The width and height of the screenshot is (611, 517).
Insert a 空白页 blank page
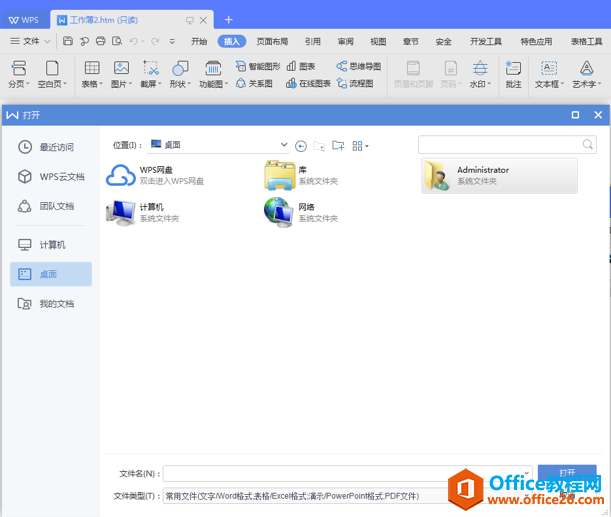[52, 74]
